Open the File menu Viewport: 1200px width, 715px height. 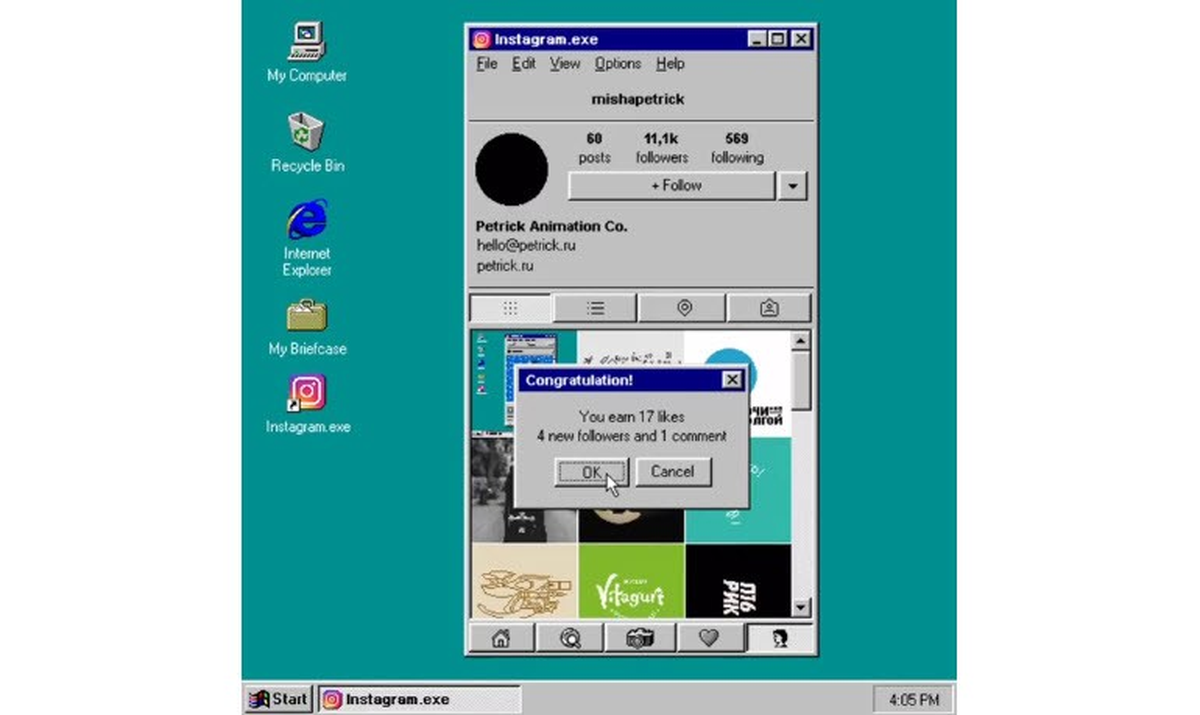[x=487, y=63]
